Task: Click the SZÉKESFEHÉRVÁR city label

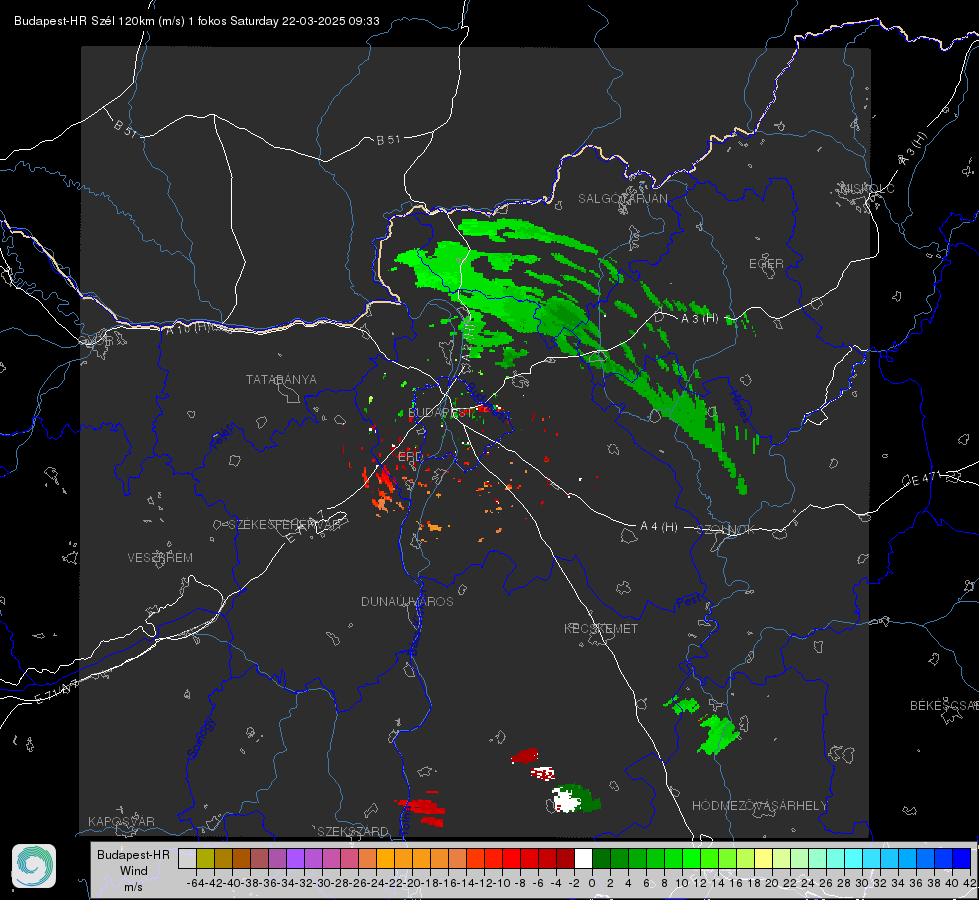Action: click(x=283, y=525)
